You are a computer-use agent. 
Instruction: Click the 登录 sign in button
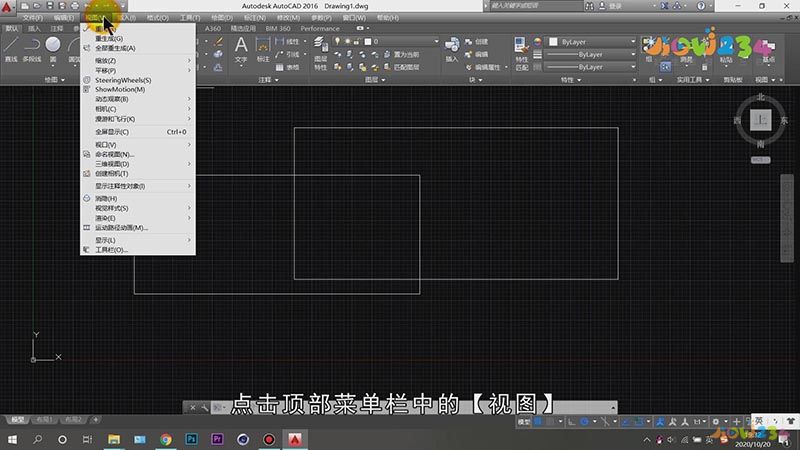[x=616, y=6]
